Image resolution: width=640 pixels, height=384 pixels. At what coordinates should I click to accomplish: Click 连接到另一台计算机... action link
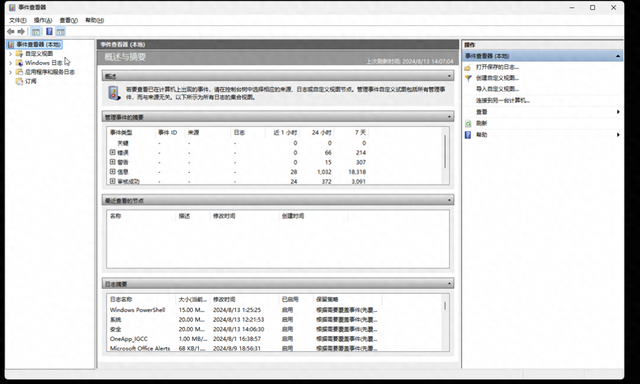[502, 100]
